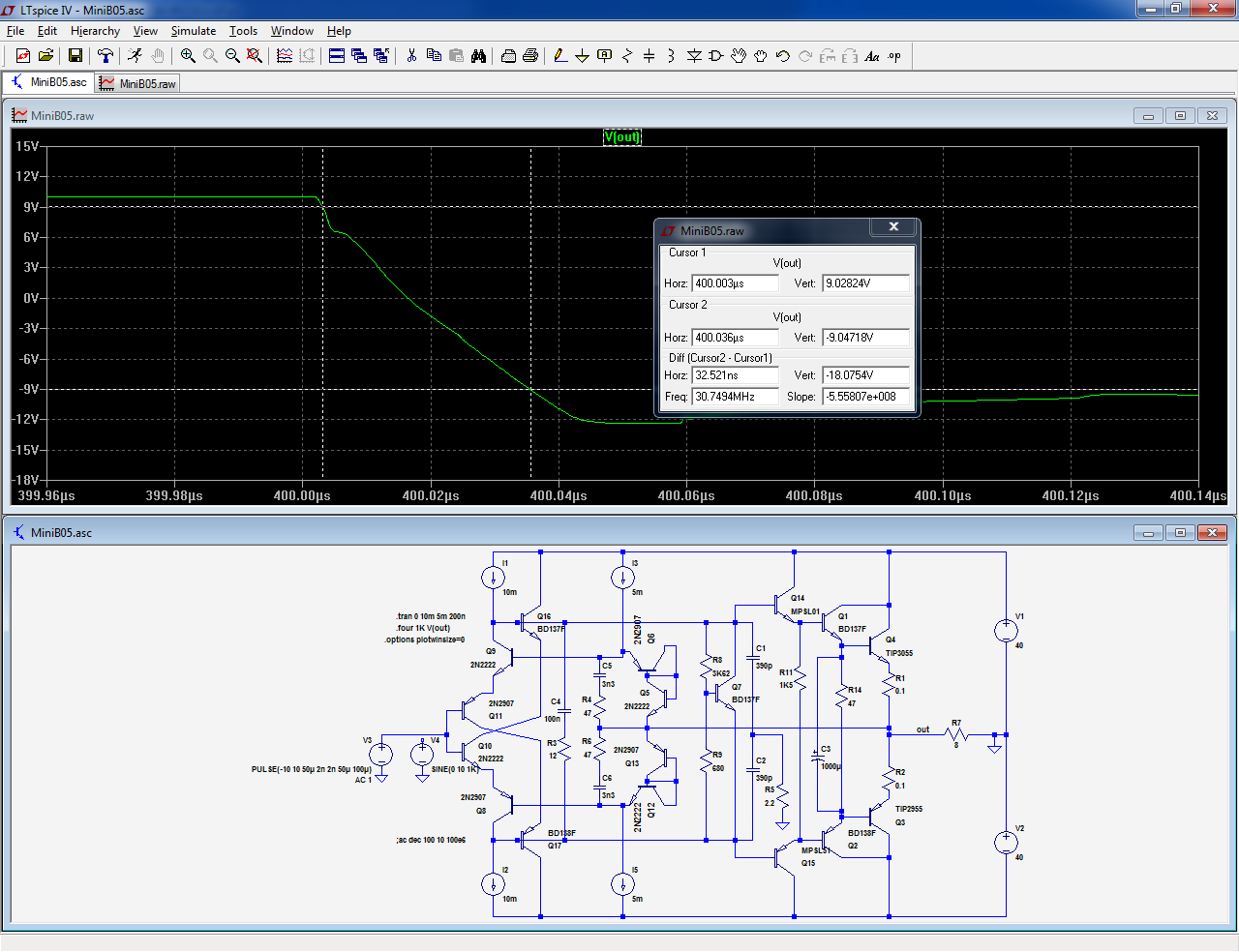This screenshot has width=1239, height=952.
Task: Place a Resistor component
Action: (x=627, y=56)
